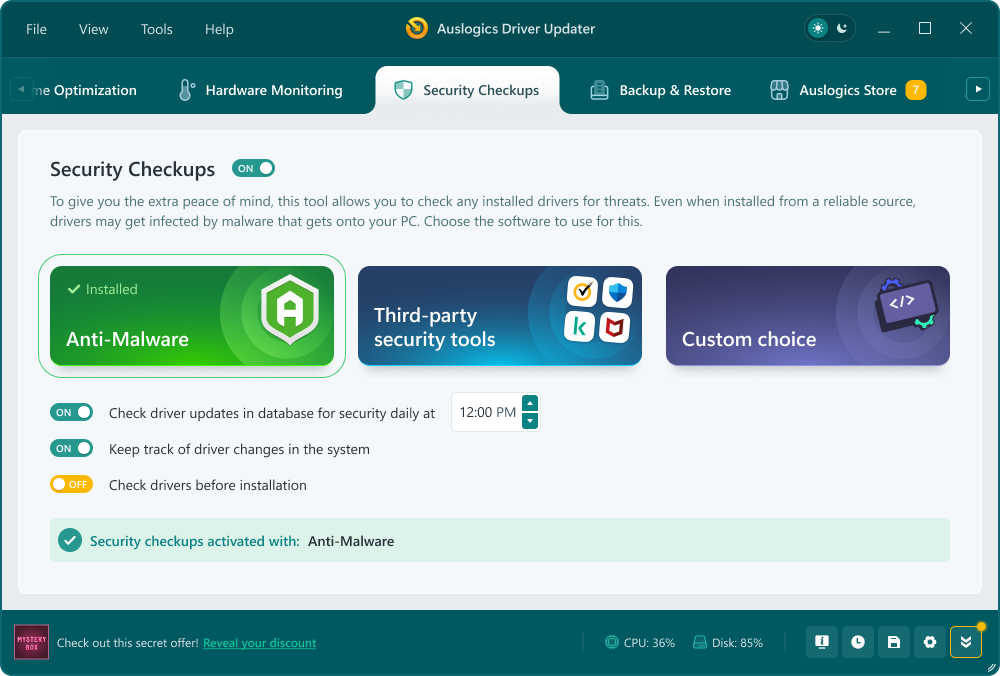
Task: Collapse the bottom panel with the double-chevron button
Action: coord(965,642)
